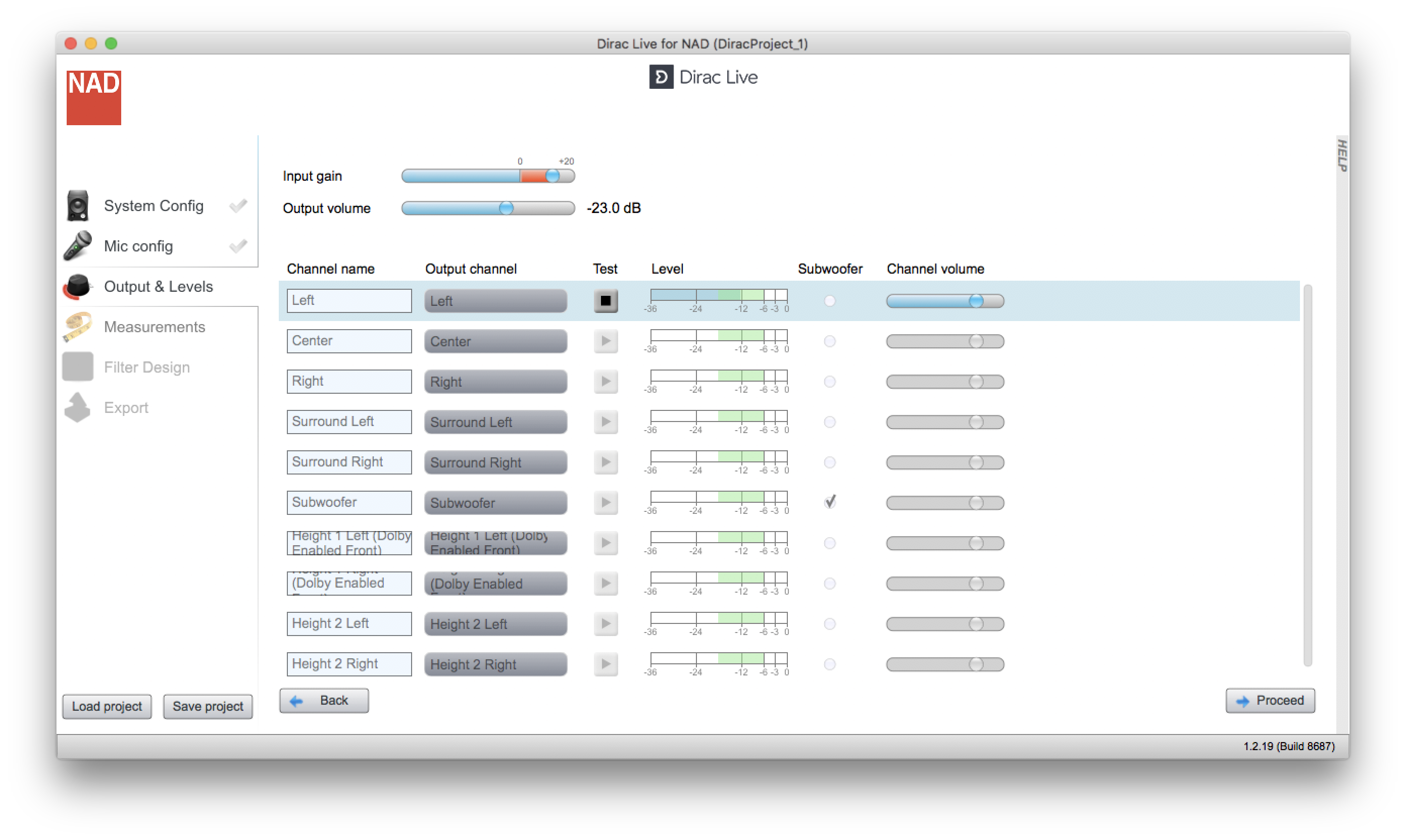Toggle subwoofer option for Height 1 Left
The height and width of the screenshot is (840, 1406).
point(830,543)
